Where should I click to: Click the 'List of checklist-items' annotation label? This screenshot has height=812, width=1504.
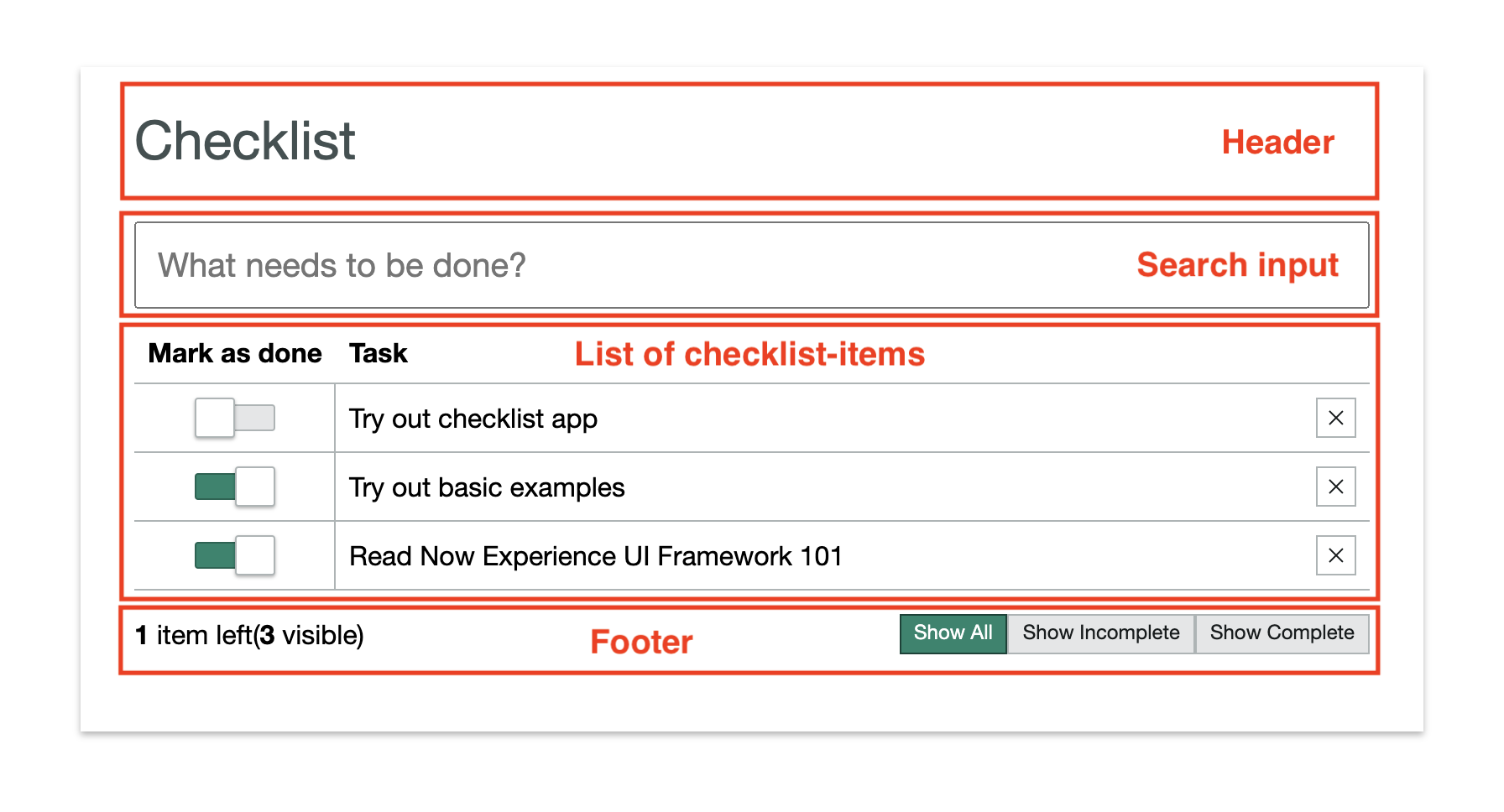pyautogui.click(x=749, y=354)
